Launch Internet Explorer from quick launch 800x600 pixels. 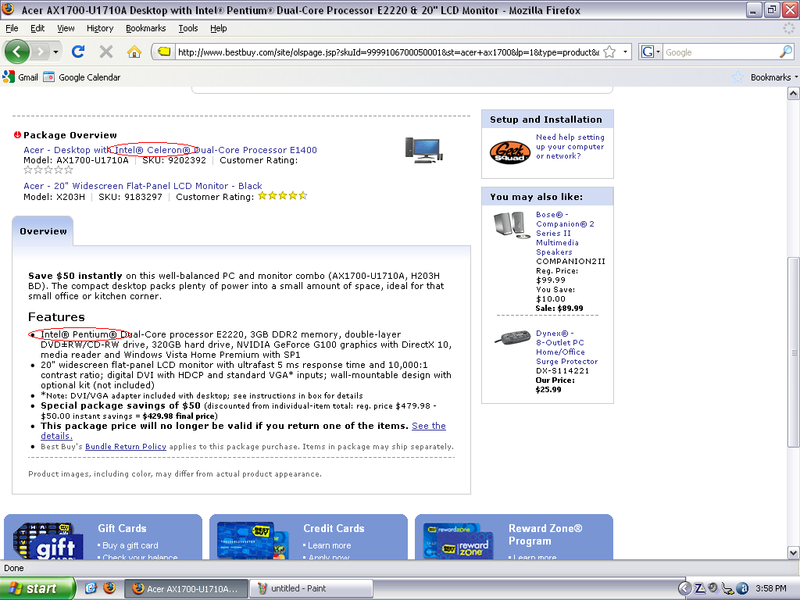pos(91,588)
